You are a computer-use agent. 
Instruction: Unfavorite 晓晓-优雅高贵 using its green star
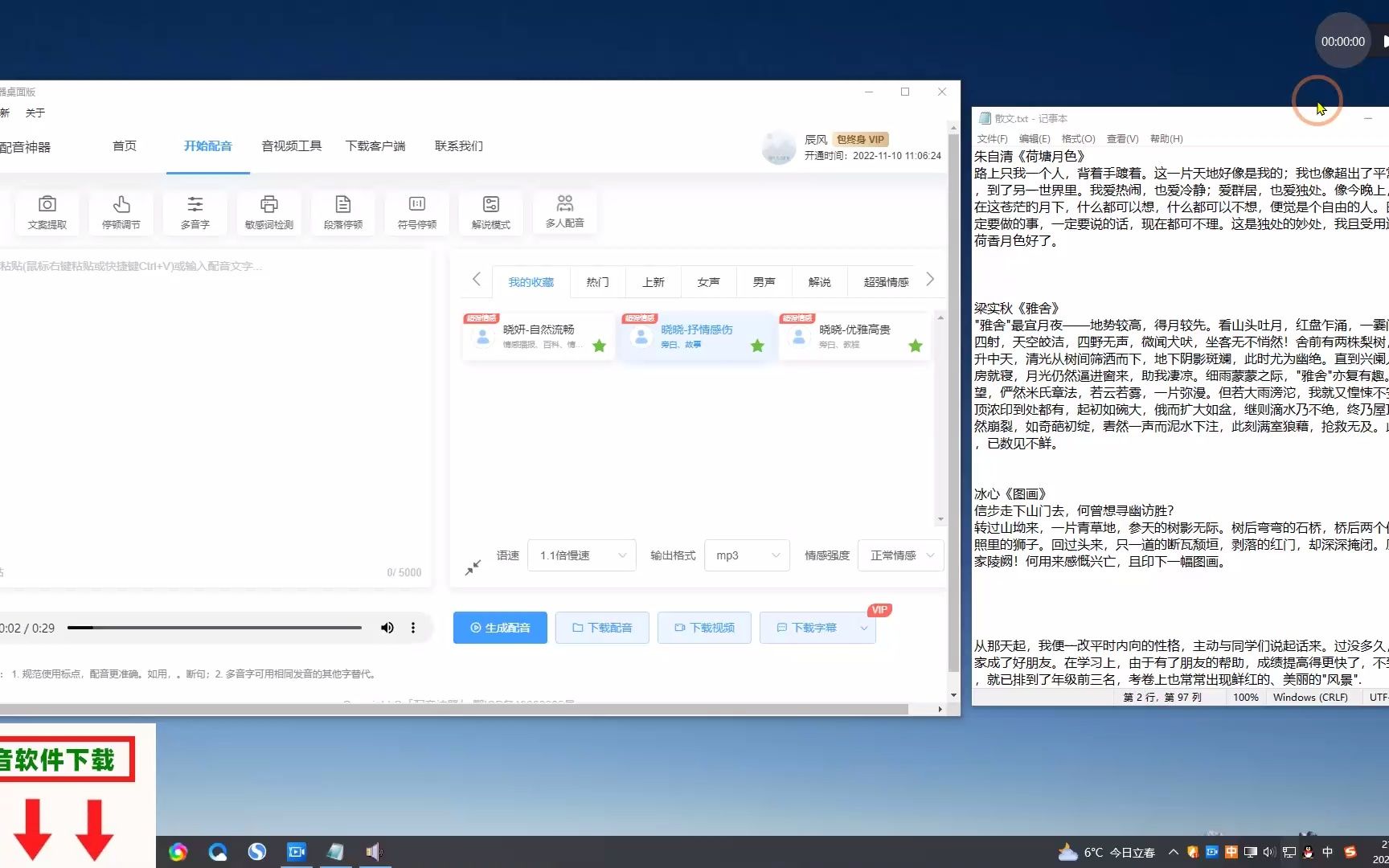click(x=916, y=346)
